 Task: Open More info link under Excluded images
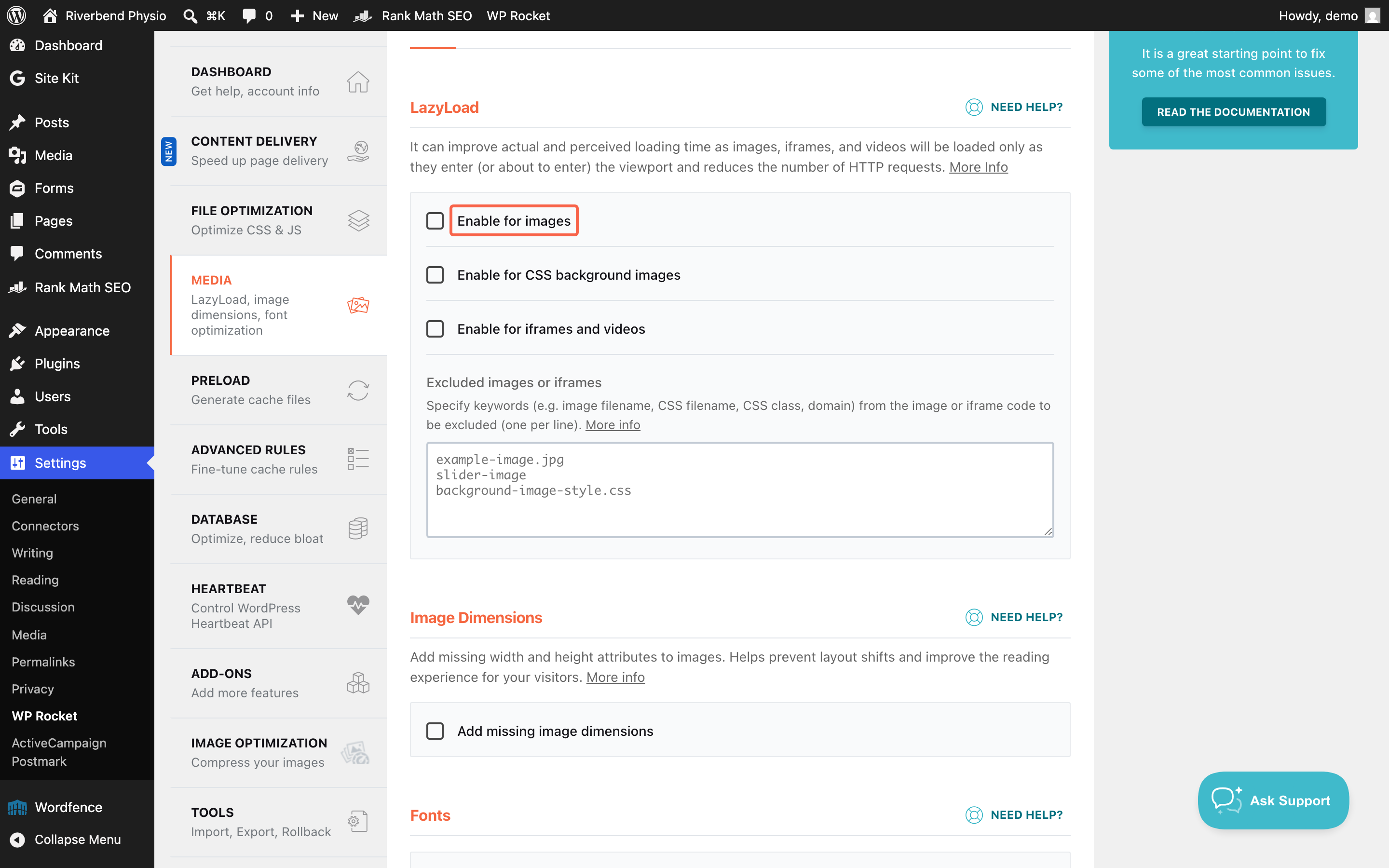[x=613, y=425]
